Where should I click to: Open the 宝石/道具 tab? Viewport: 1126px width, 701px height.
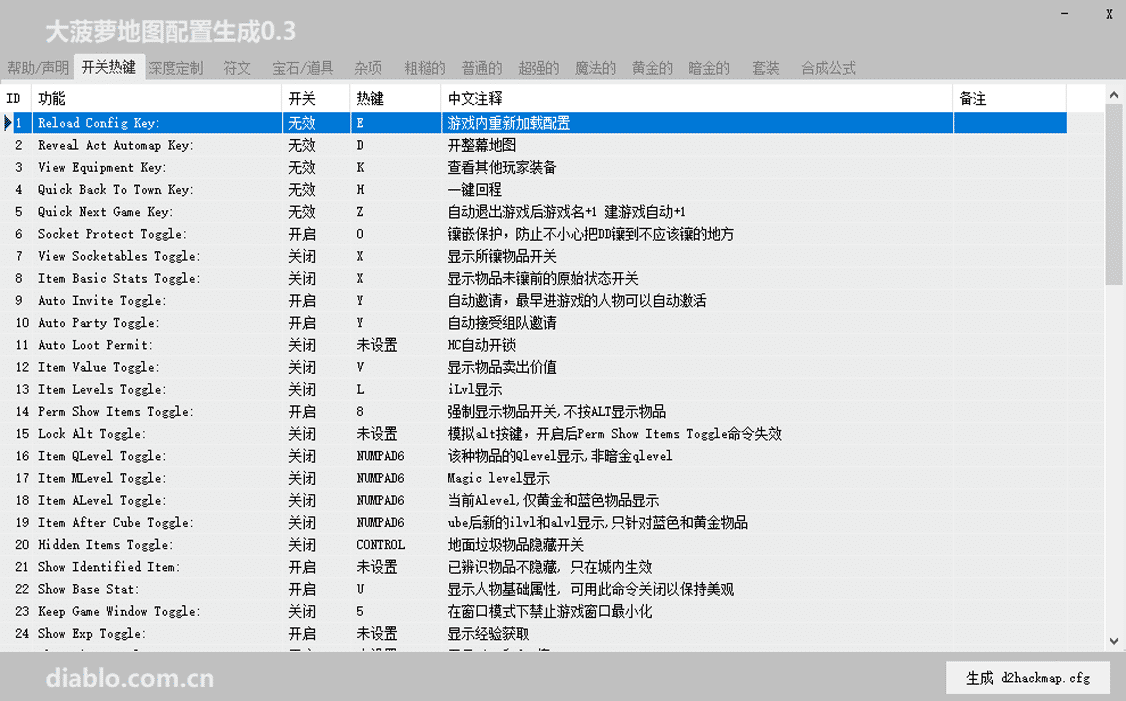(303, 68)
